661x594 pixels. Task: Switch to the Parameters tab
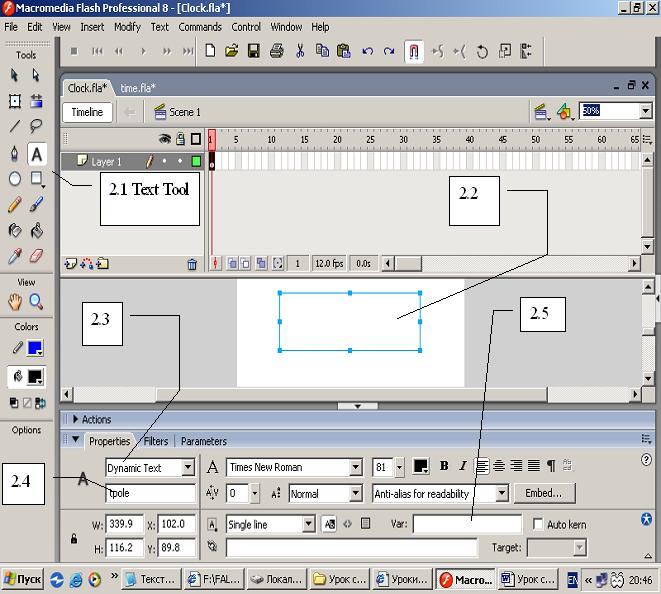204,441
